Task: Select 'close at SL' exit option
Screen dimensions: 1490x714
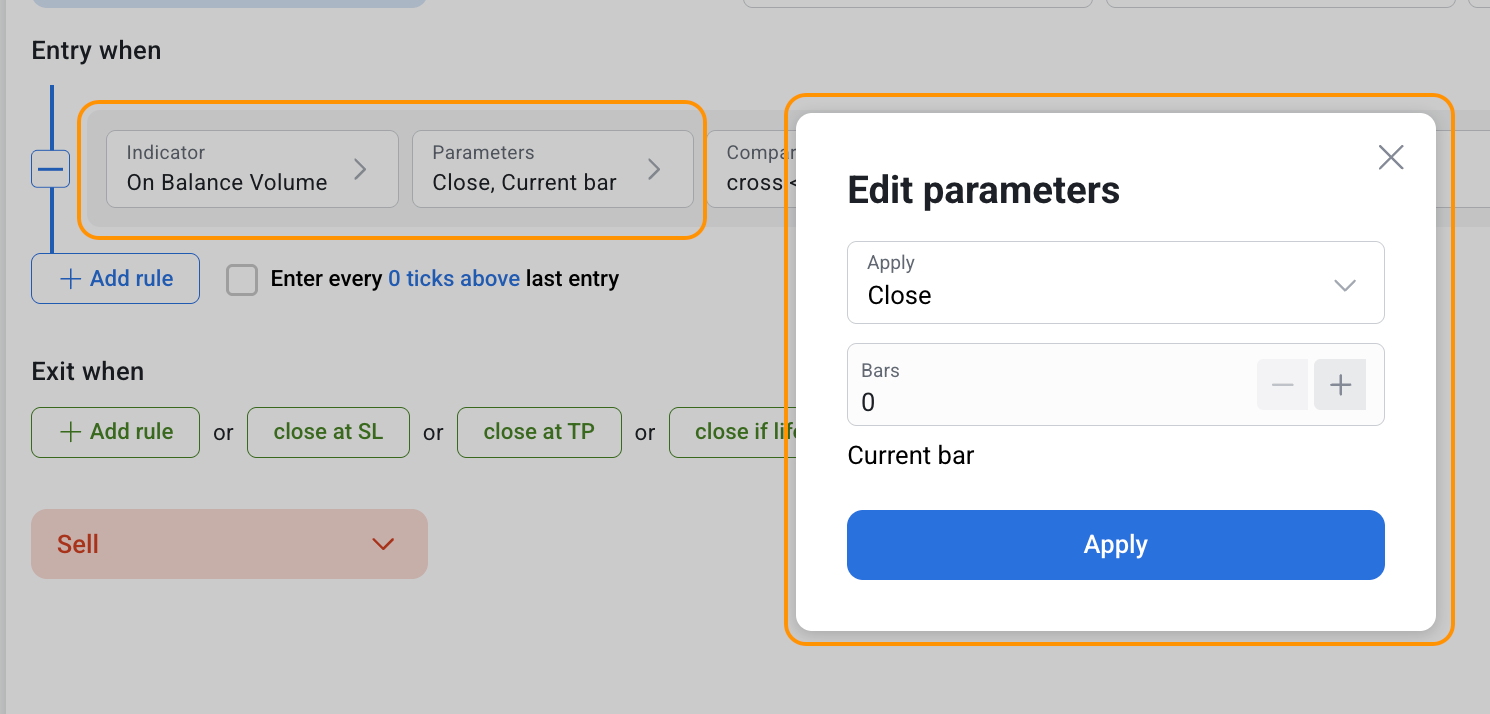Action: (328, 432)
